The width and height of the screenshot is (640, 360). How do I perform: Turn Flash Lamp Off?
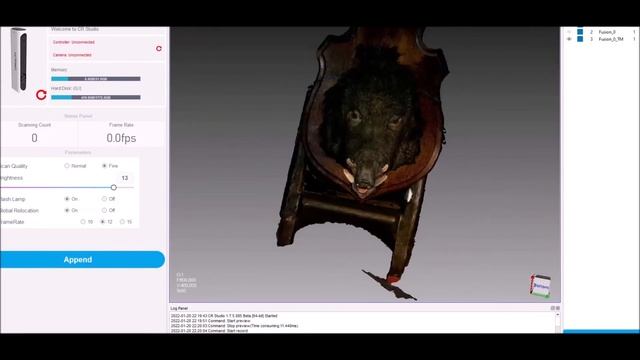coord(104,199)
